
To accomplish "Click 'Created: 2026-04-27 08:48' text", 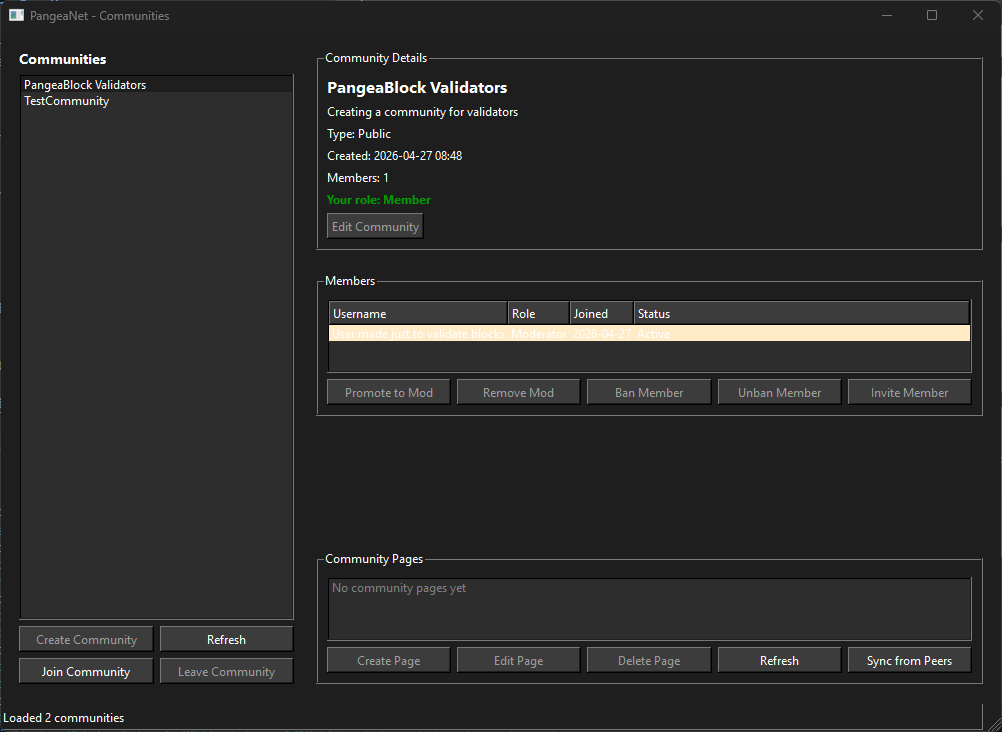I will tap(394, 155).
